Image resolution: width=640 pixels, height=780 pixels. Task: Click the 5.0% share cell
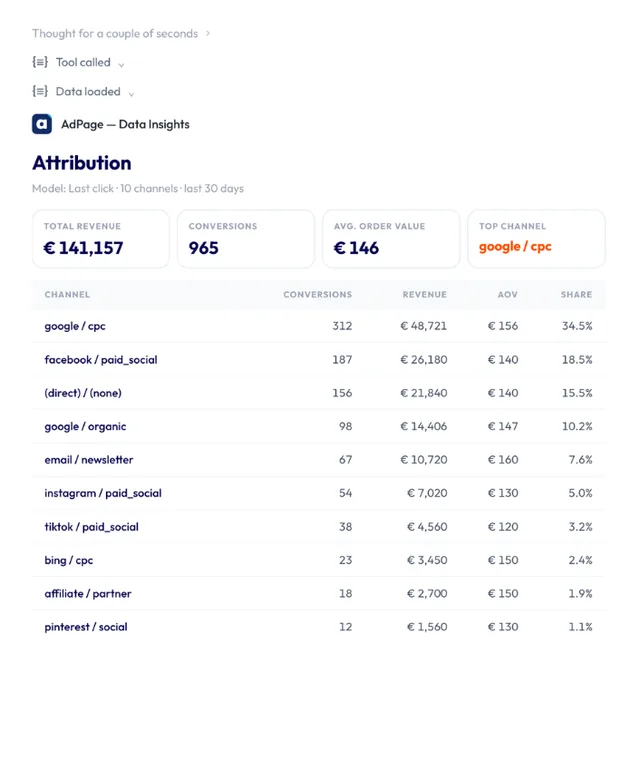click(580, 492)
